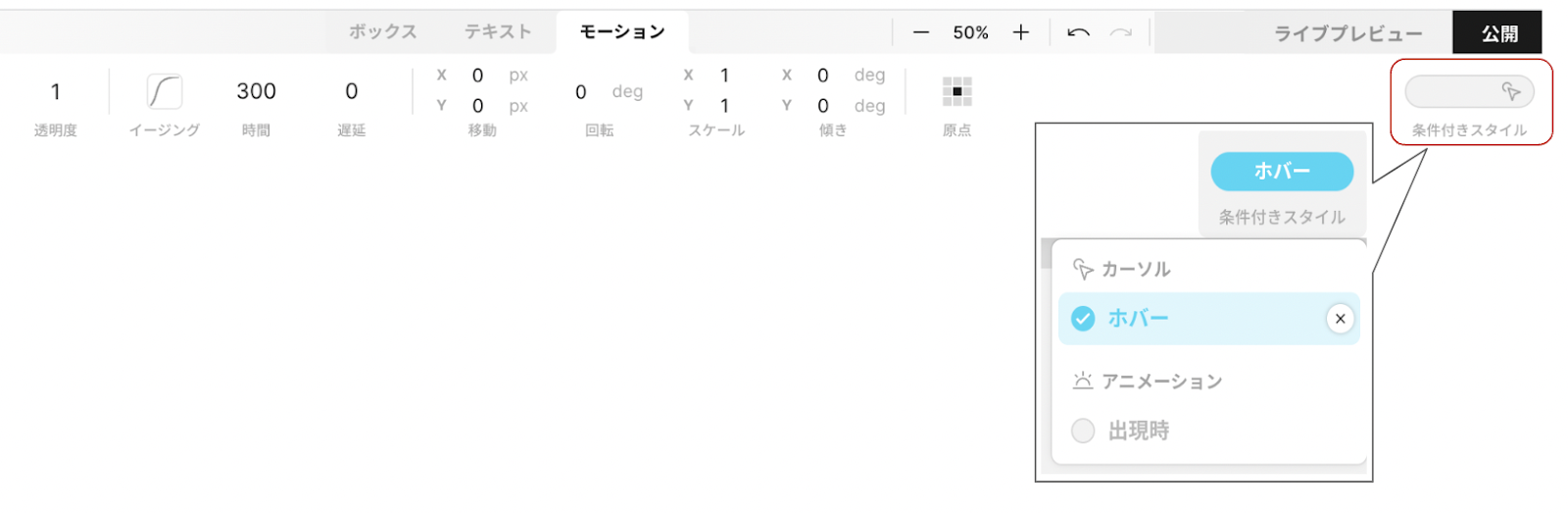The width and height of the screenshot is (1568, 513).
Task: Select the 出現時 radio option
Action: 1083,431
